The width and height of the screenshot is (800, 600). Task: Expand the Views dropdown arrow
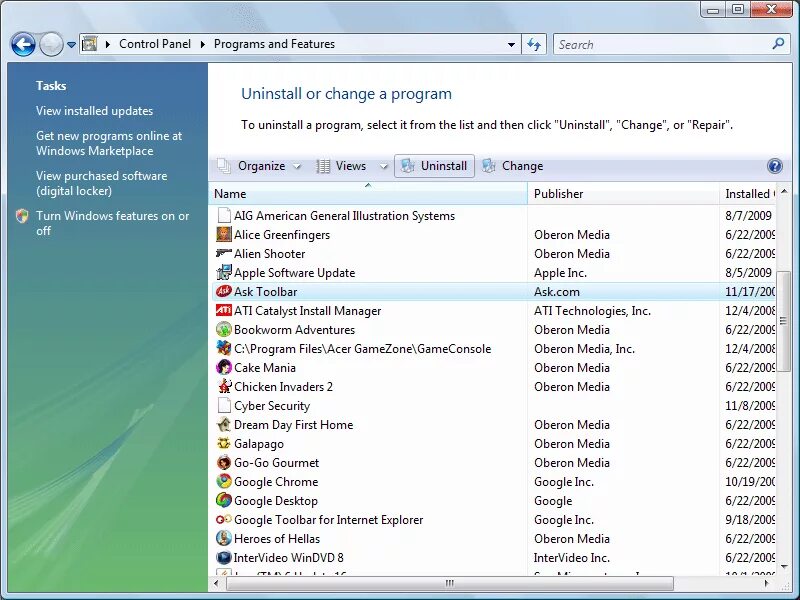coord(384,166)
